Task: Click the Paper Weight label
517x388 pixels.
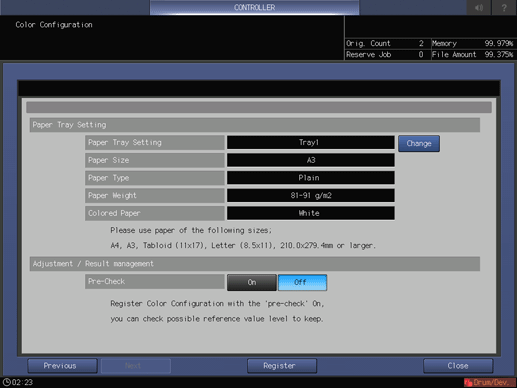Action: tap(155, 196)
